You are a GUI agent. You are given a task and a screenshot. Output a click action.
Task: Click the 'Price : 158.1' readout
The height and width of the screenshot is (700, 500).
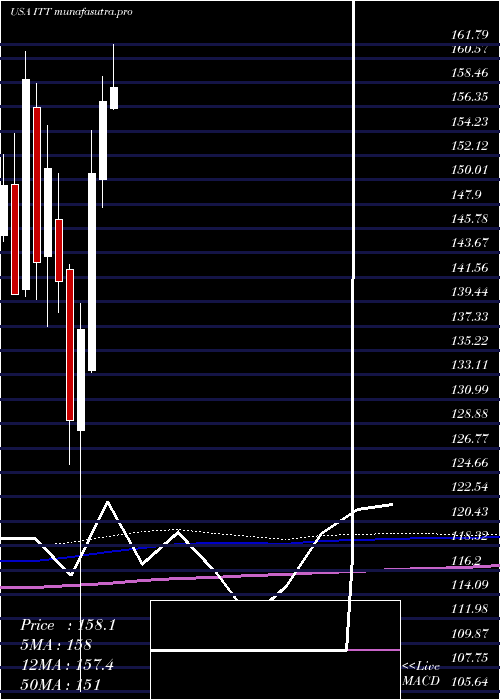(x=68, y=625)
